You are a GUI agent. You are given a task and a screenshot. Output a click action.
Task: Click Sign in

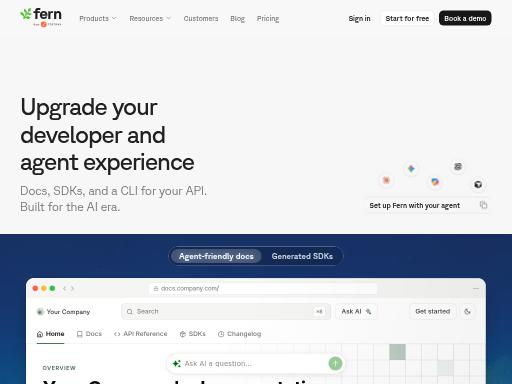[359, 18]
